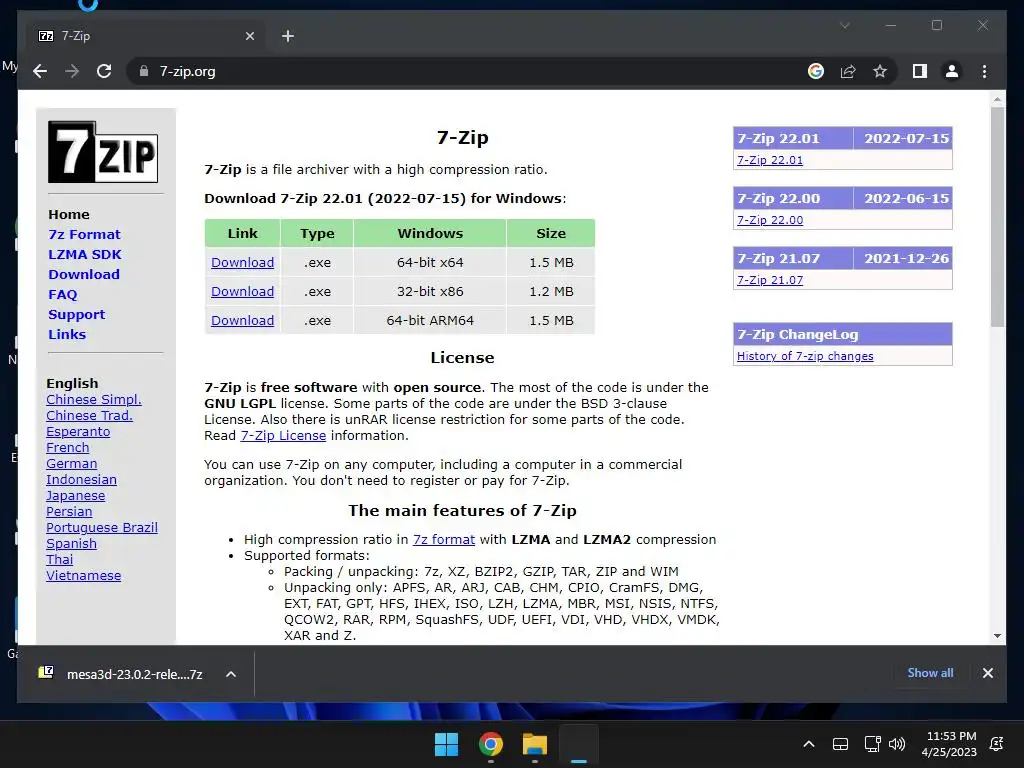The image size is (1024, 768).
Task: Click the touch keyboard tray icon
Action: click(840, 744)
